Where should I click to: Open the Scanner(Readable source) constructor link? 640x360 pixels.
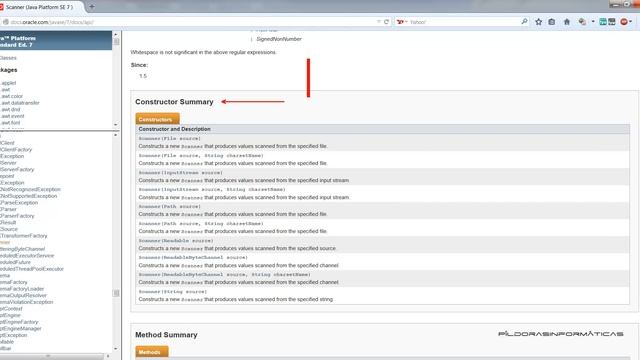click(x=176, y=241)
